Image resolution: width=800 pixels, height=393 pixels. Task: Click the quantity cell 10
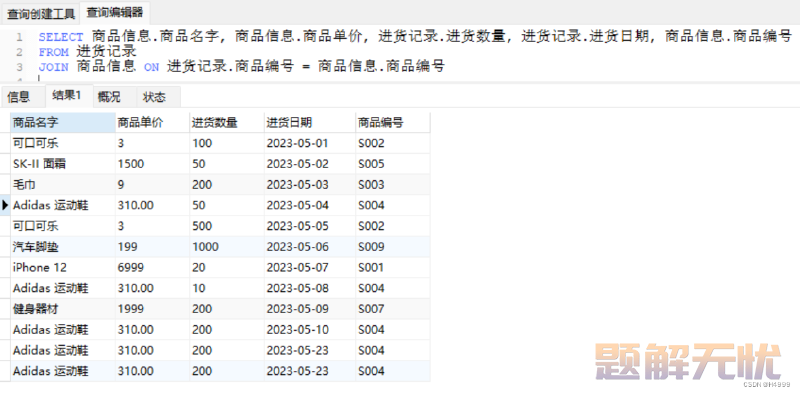227,288
